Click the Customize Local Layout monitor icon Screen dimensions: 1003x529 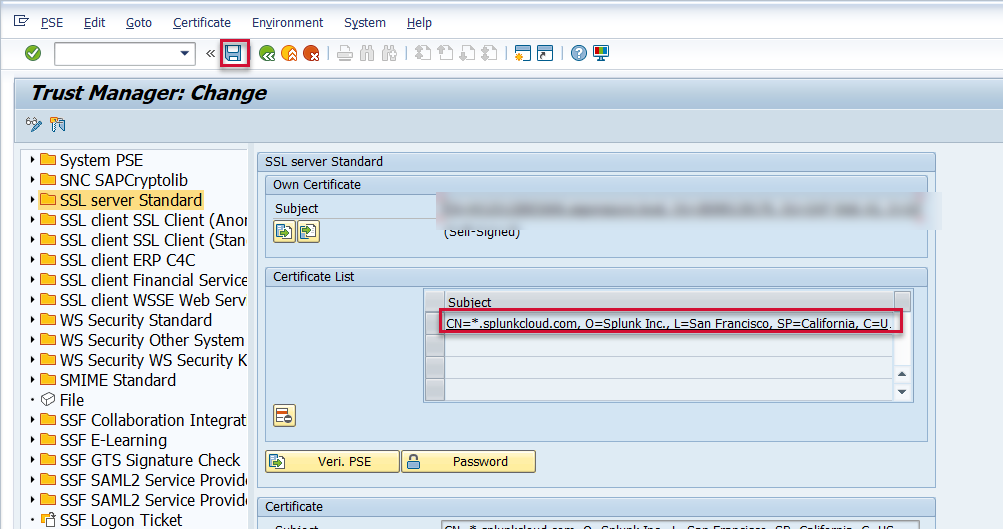pos(600,53)
